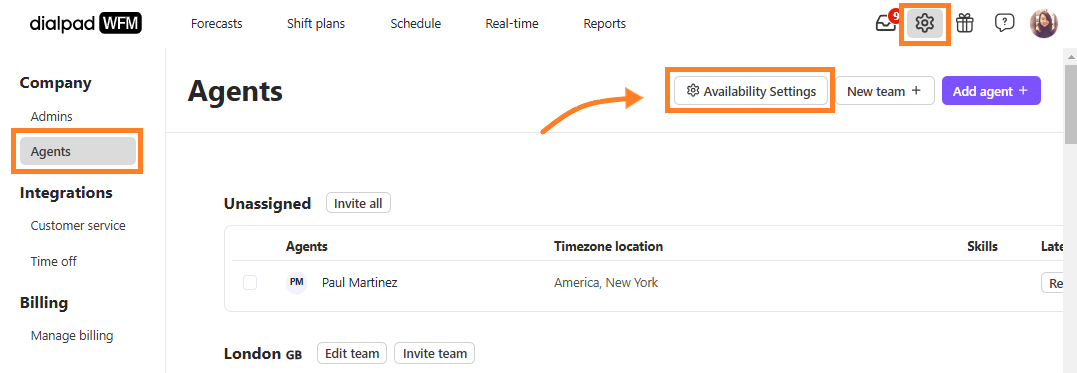This screenshot has height=373, width=1077.
Task: Click Invite team for London
Action: pos(434,353)
